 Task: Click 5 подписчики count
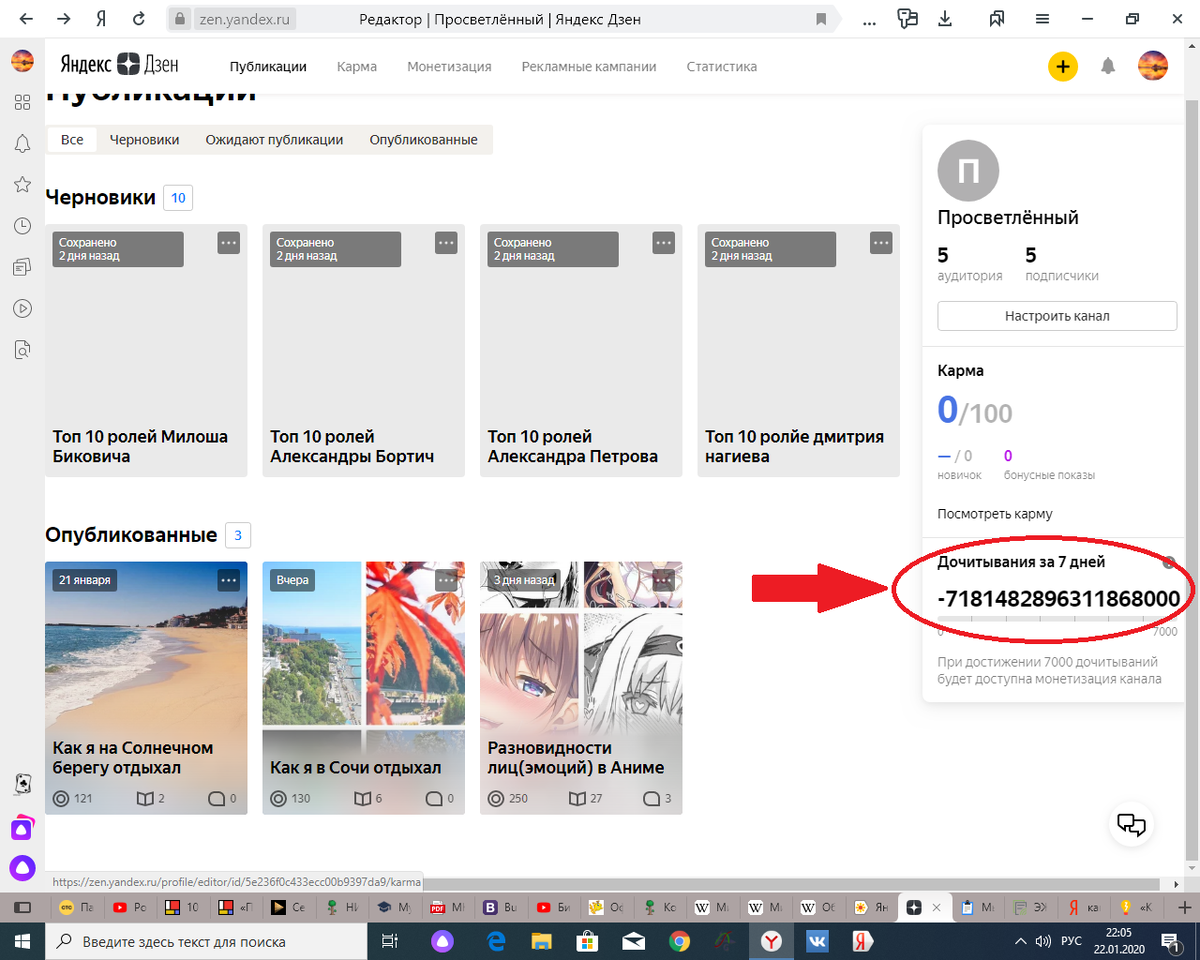coord(1062,264)
